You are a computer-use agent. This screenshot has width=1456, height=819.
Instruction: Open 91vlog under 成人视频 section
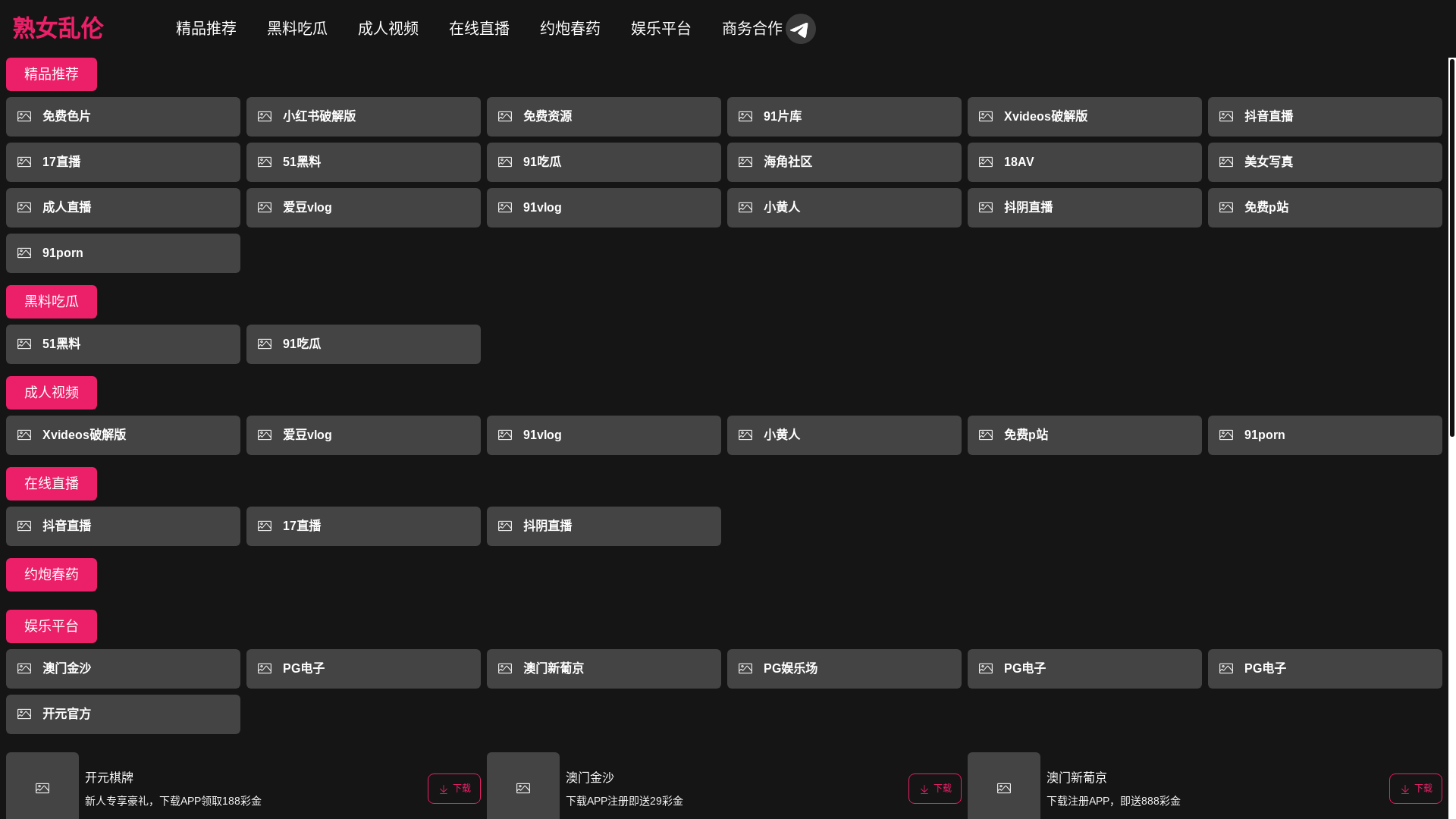tap(604, 435)
